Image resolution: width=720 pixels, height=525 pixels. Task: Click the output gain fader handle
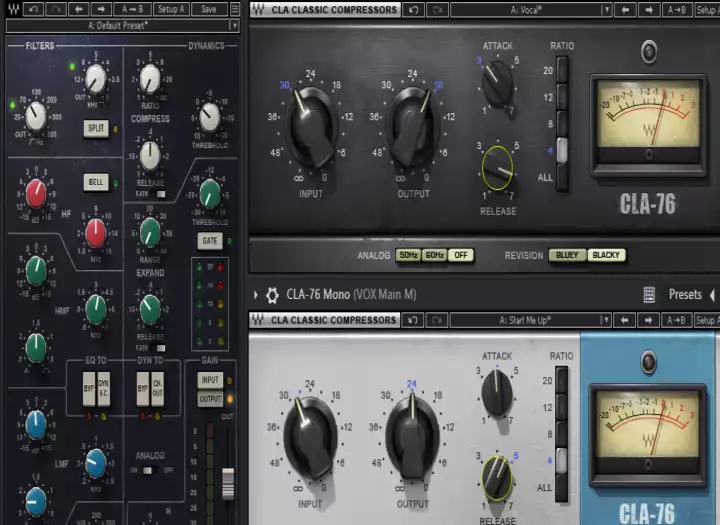pyautogui.click(x=228, y=484)
